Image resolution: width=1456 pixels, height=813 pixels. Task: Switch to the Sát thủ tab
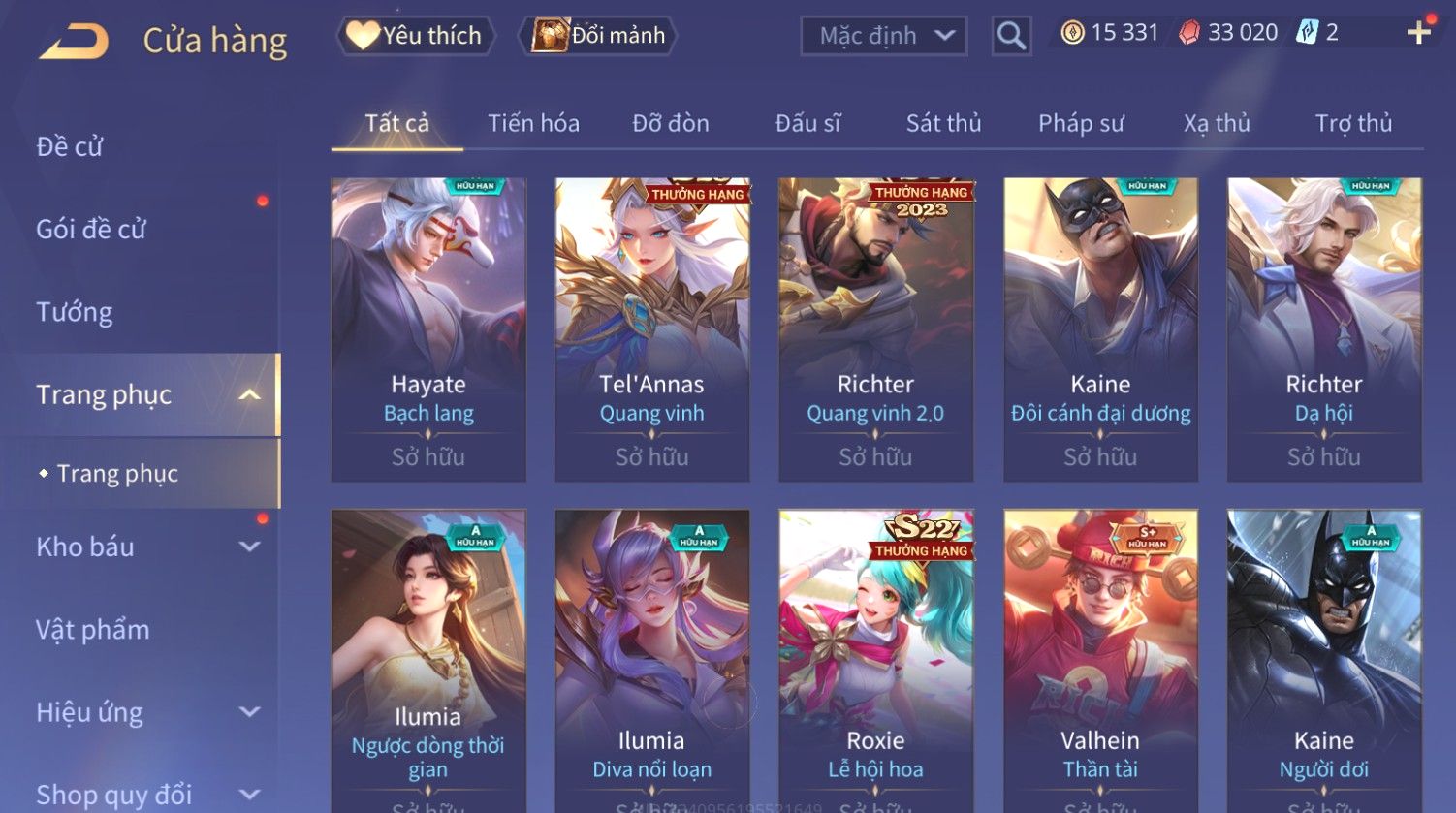point(943,123)
